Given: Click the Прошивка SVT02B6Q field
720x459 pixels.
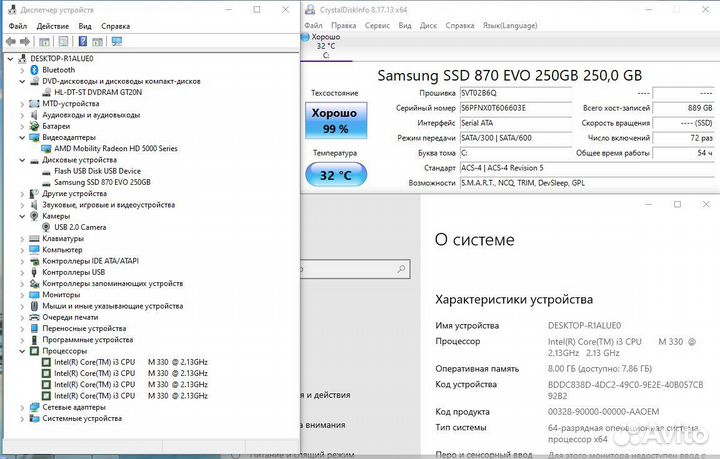Looking at the screenshot, I should [516, 93].
